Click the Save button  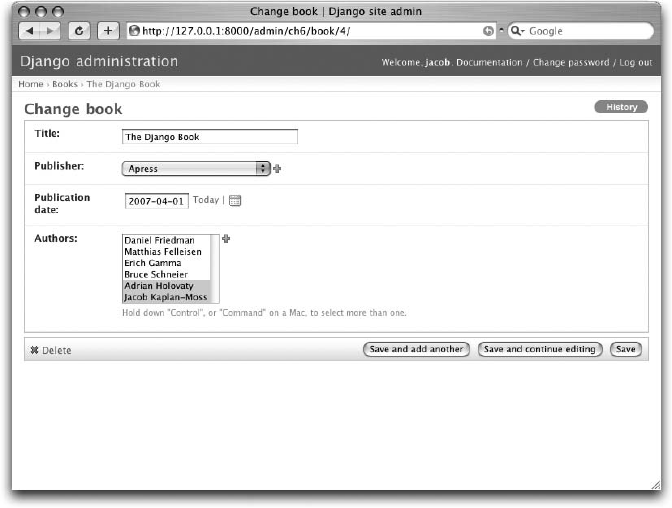626,349
